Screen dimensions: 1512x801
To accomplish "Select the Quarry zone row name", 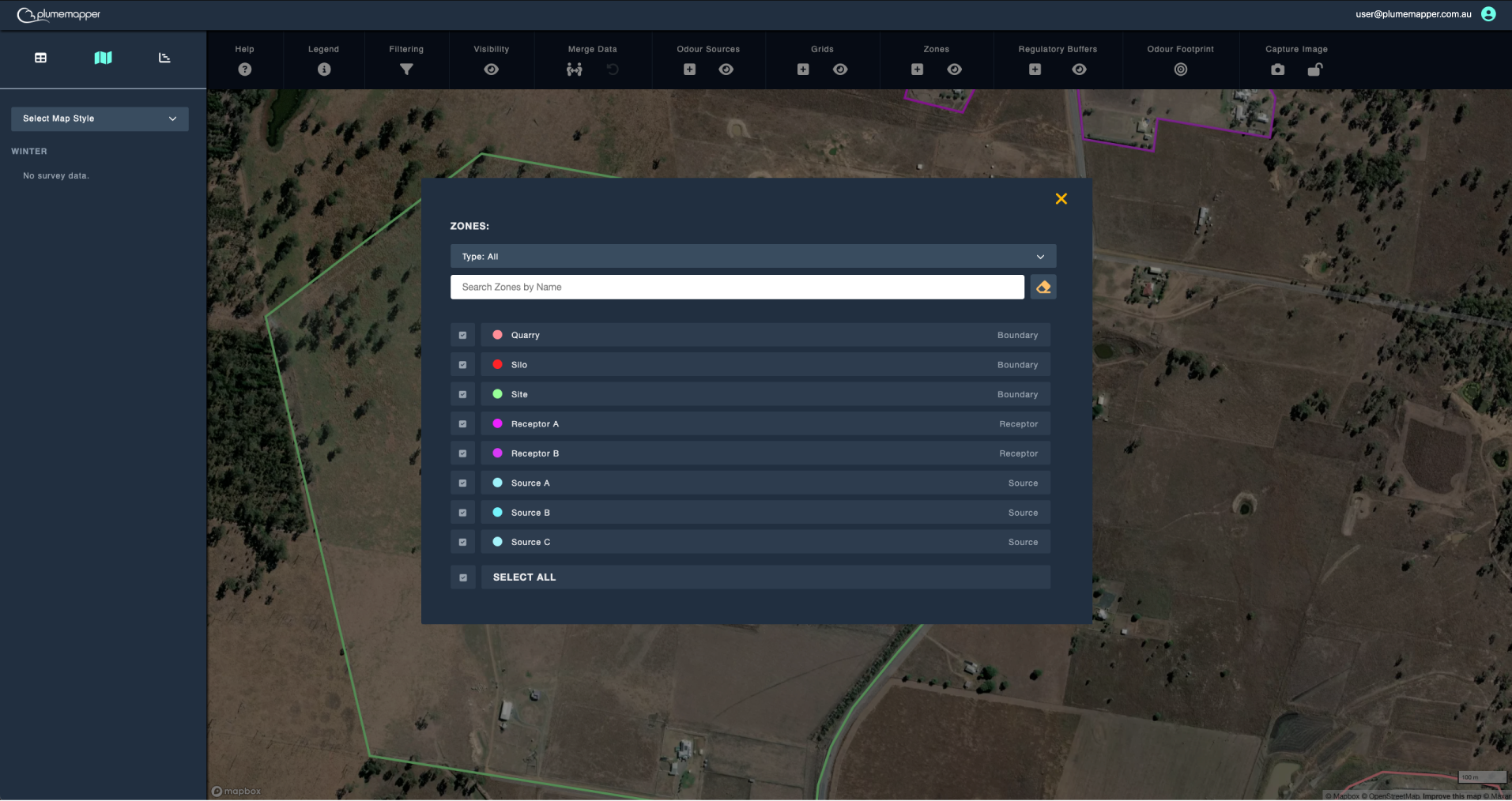I will (x=526, y=335).
